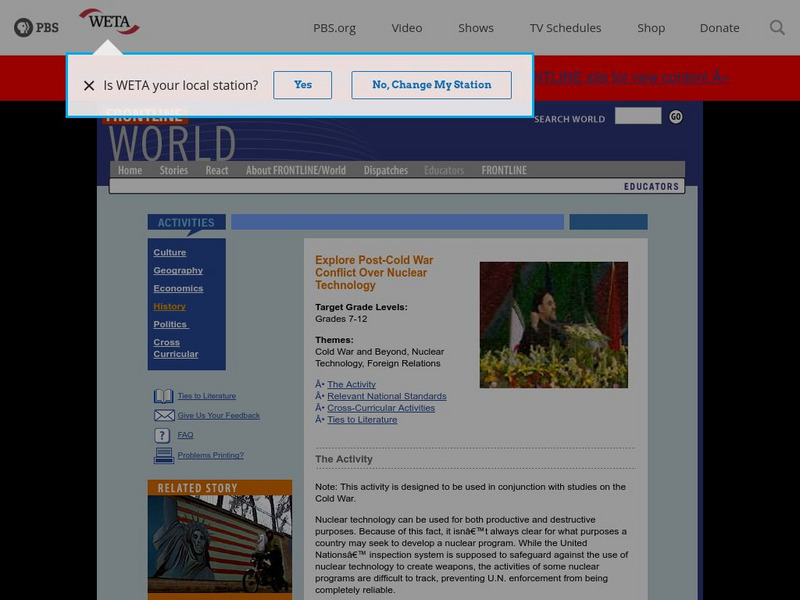Click the open book Ties to Literature icon
Image resolution: width=800 pixels, height=600 pixels.
click(163, 396)
